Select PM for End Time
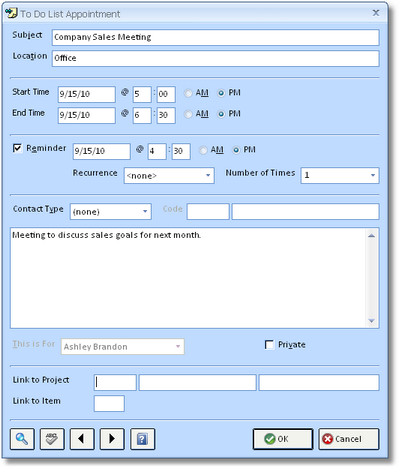 tap(221, 114)
